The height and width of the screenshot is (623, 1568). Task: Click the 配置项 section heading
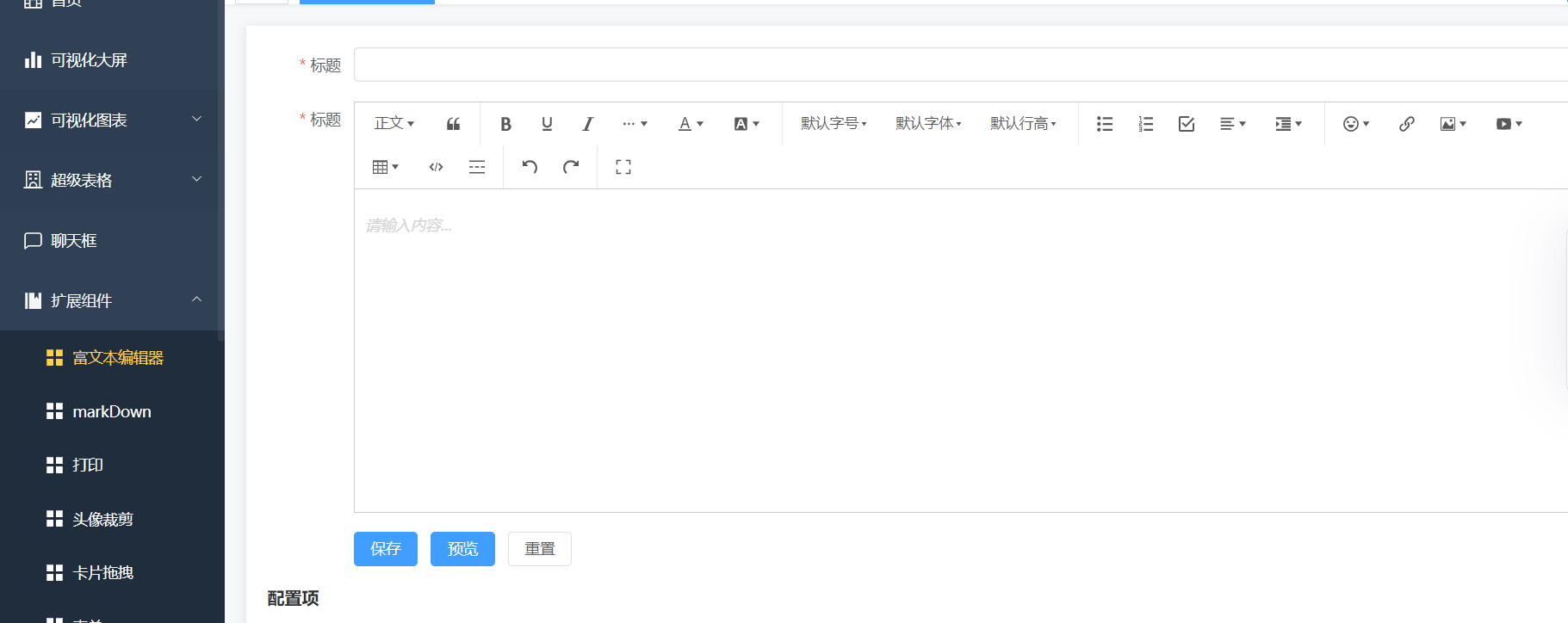293,598
